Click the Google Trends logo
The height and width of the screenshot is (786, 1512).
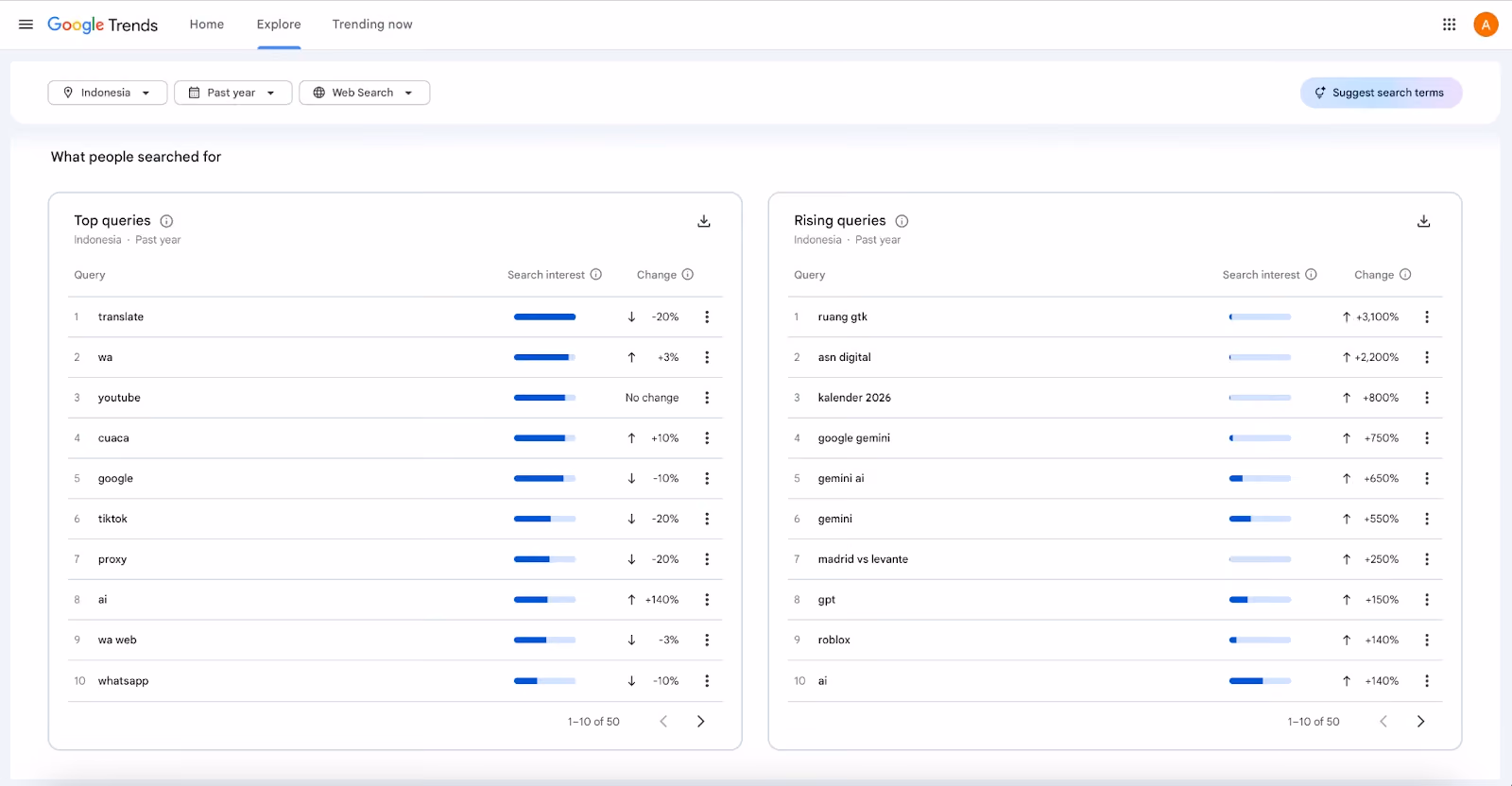(103, 25)
